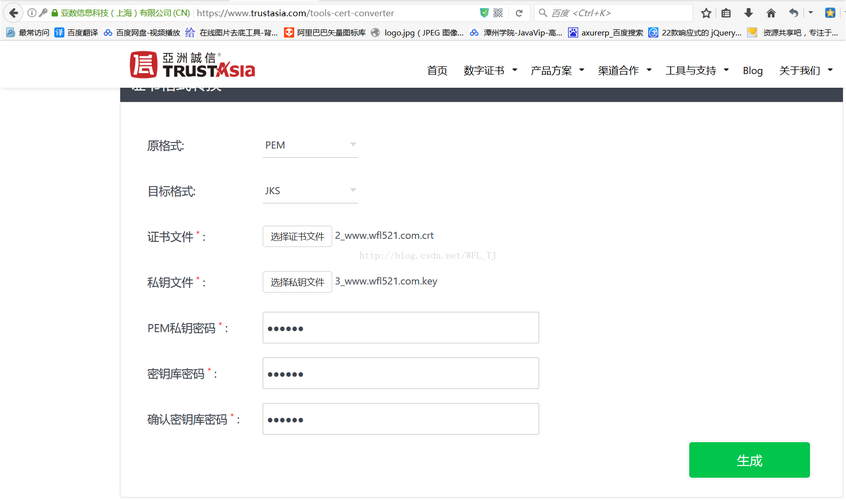
Task: Expand the 工具与支持 menu
Action: [x=697, y=71]
